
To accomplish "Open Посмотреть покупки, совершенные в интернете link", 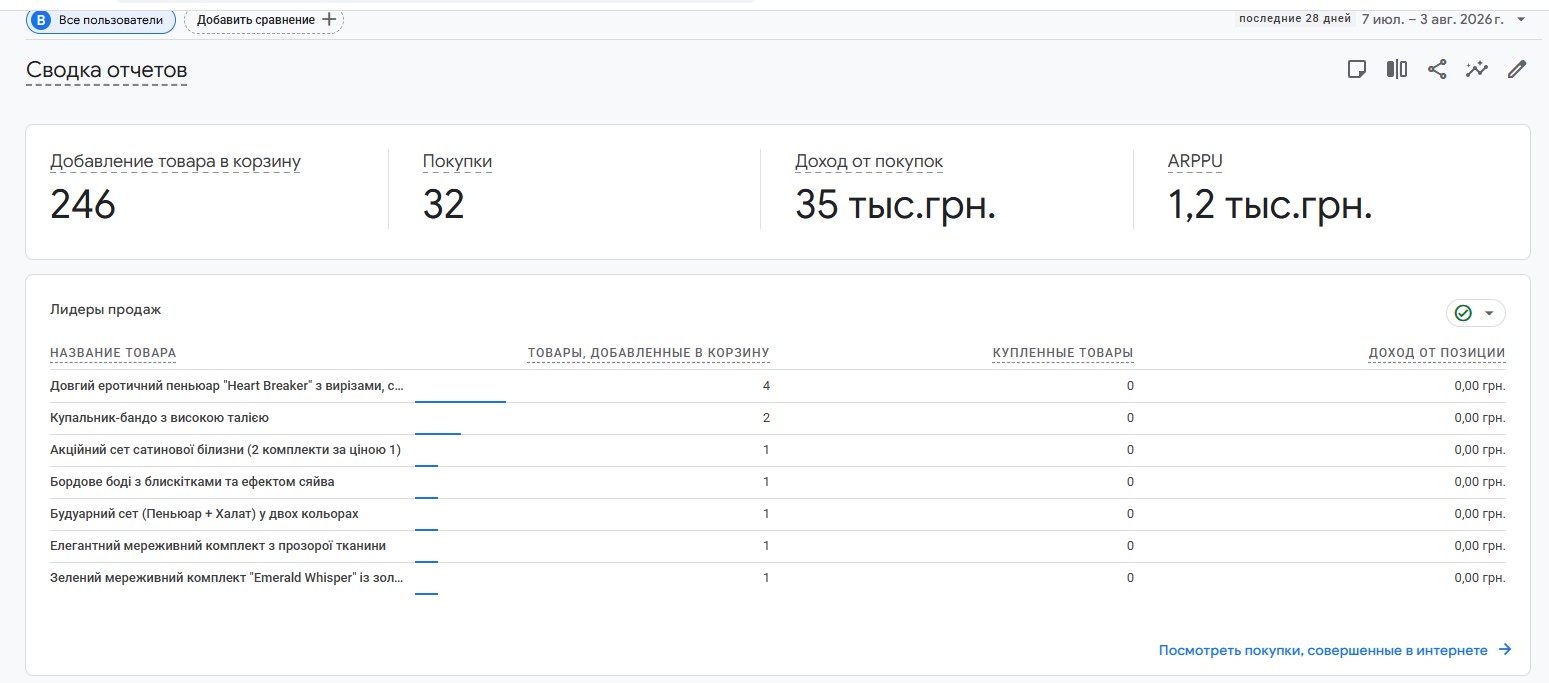I will [x=1335, y=650].
